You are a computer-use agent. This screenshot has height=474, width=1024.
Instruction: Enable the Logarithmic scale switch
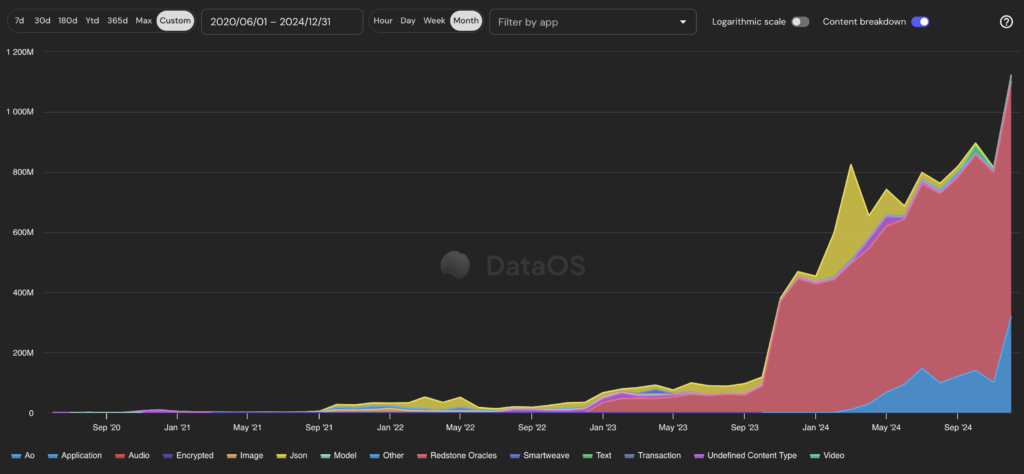point(800,22)
